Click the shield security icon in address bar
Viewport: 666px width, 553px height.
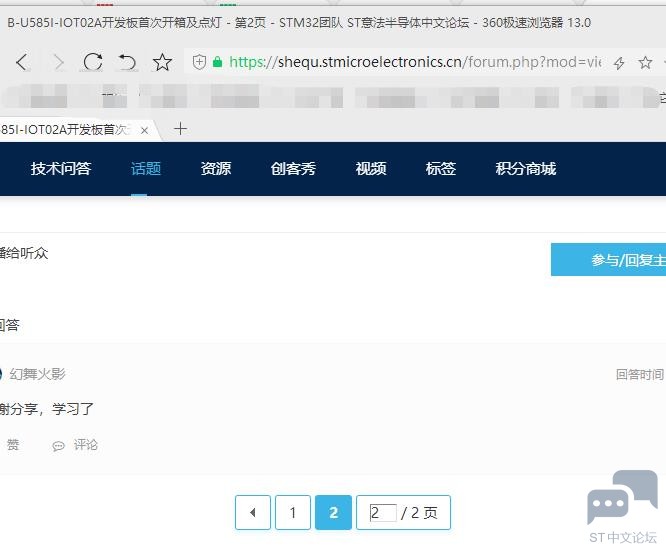click(199, 62)
